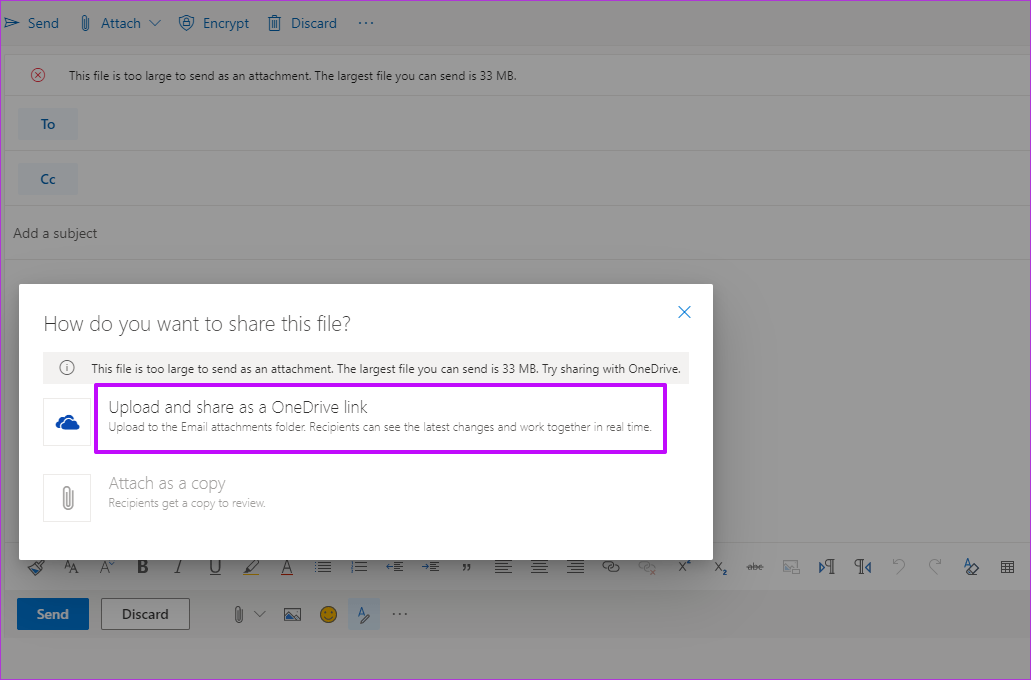Redo the last action
Viewport: 1031px width, 680px height.
[934, 567]
